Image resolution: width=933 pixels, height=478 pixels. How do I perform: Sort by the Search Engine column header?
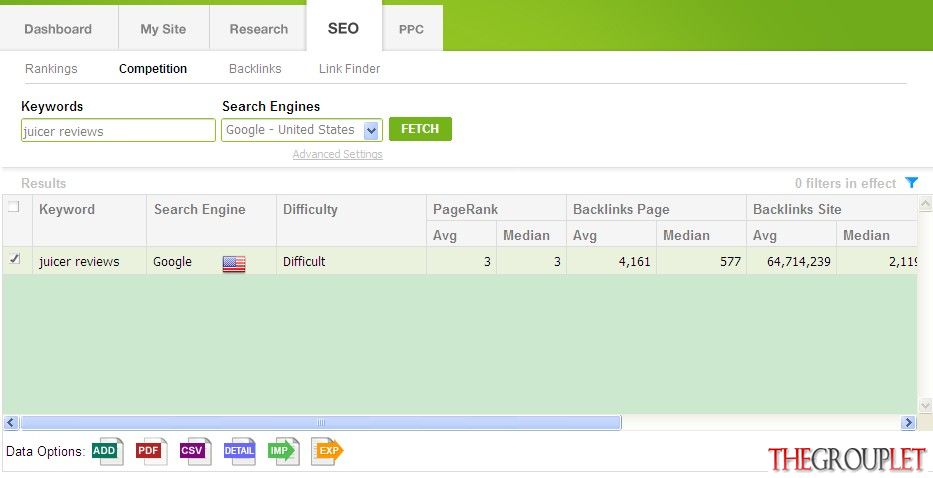pyautogui.click(x=211, y=220)
